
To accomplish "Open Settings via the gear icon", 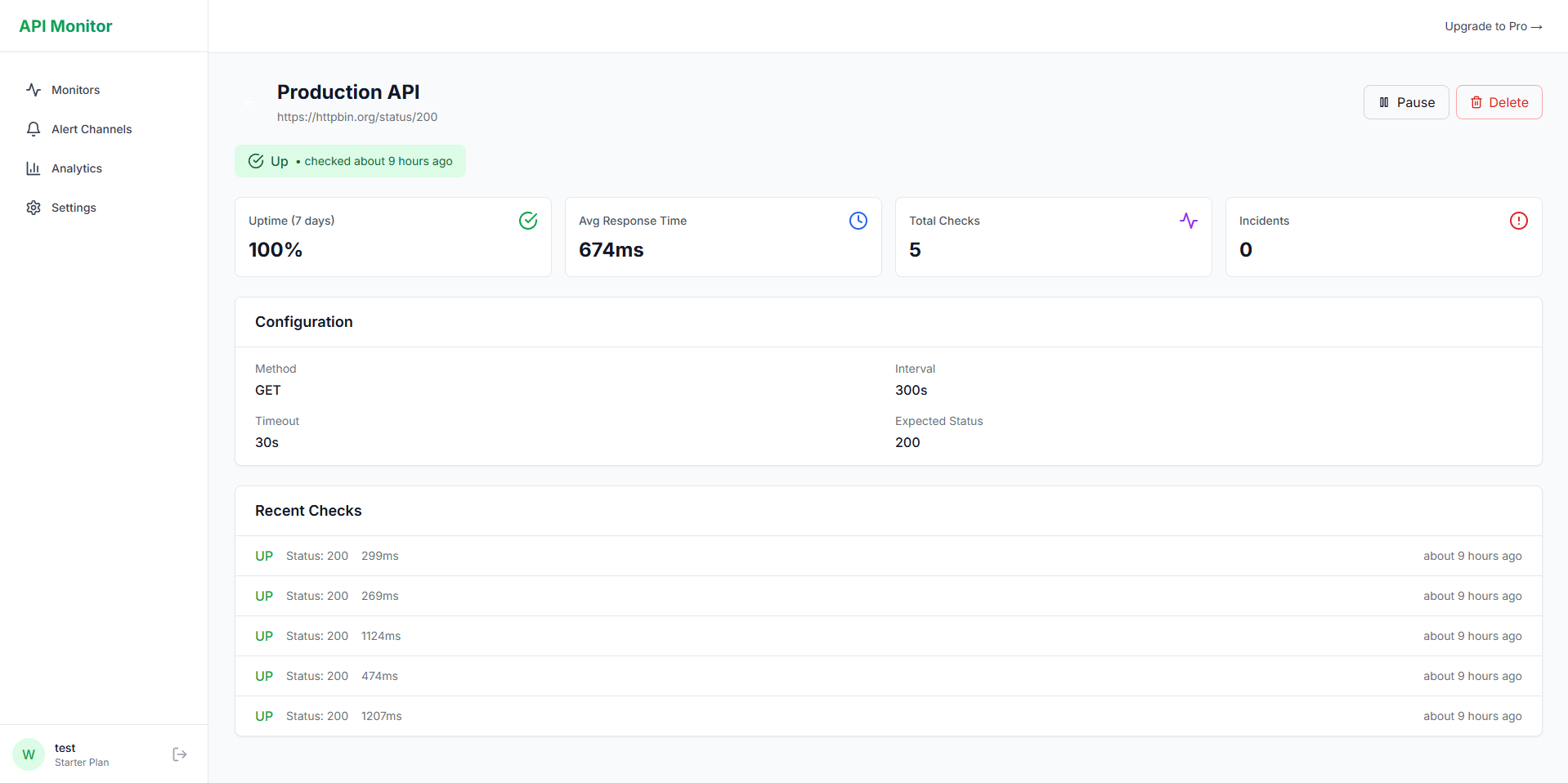I will pos(33,208).
